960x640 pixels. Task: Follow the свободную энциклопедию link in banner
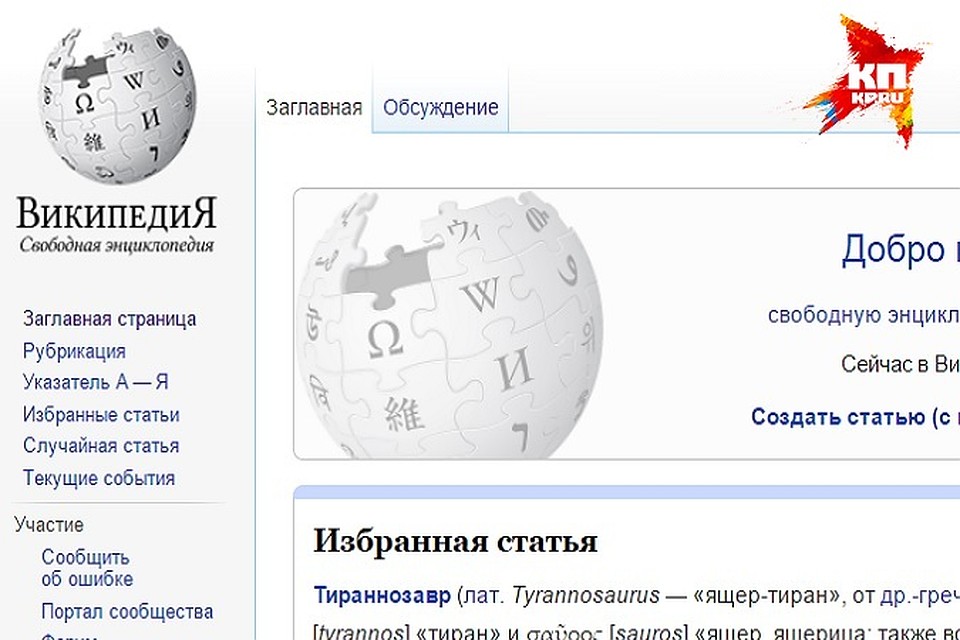(x=864, y=315)
